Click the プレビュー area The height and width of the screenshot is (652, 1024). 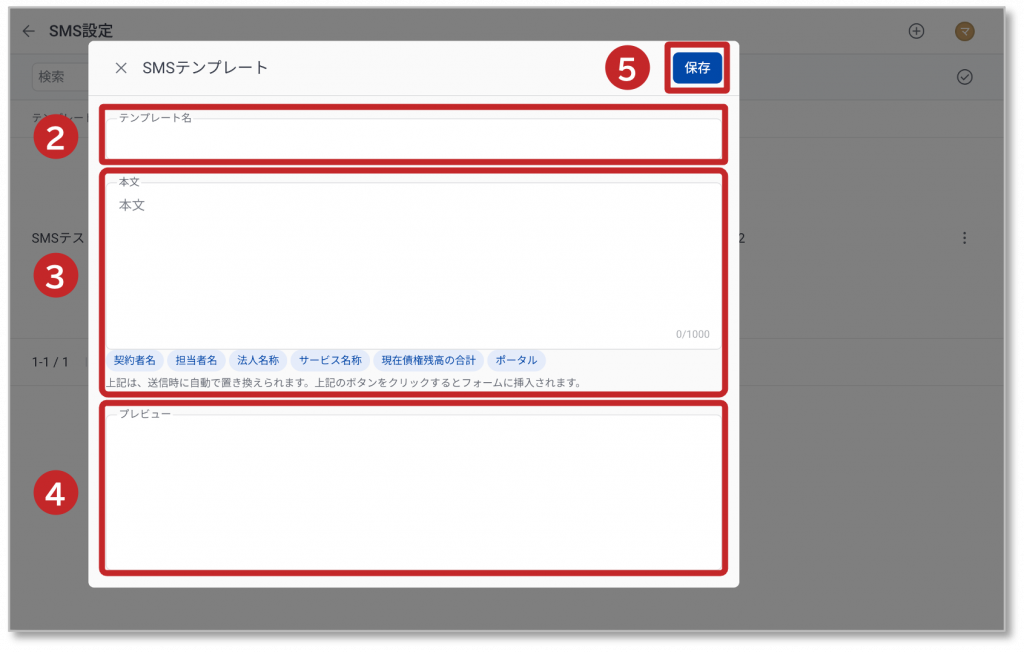pos(413,490)
